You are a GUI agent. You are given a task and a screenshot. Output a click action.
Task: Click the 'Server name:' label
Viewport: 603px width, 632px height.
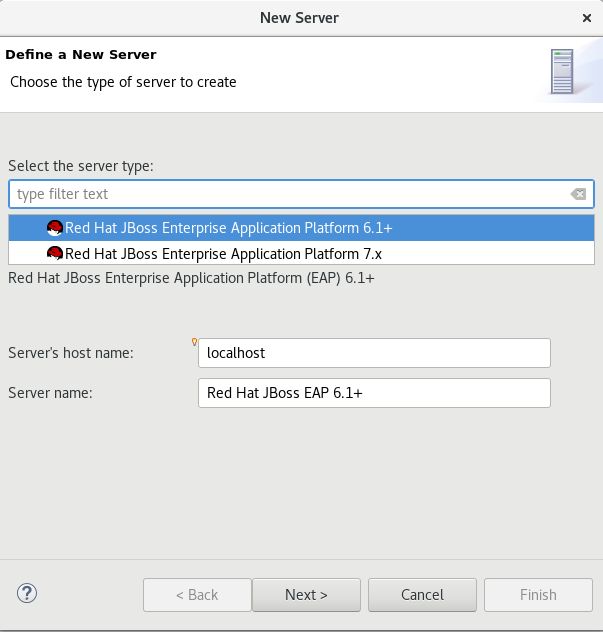coord(50,393)
